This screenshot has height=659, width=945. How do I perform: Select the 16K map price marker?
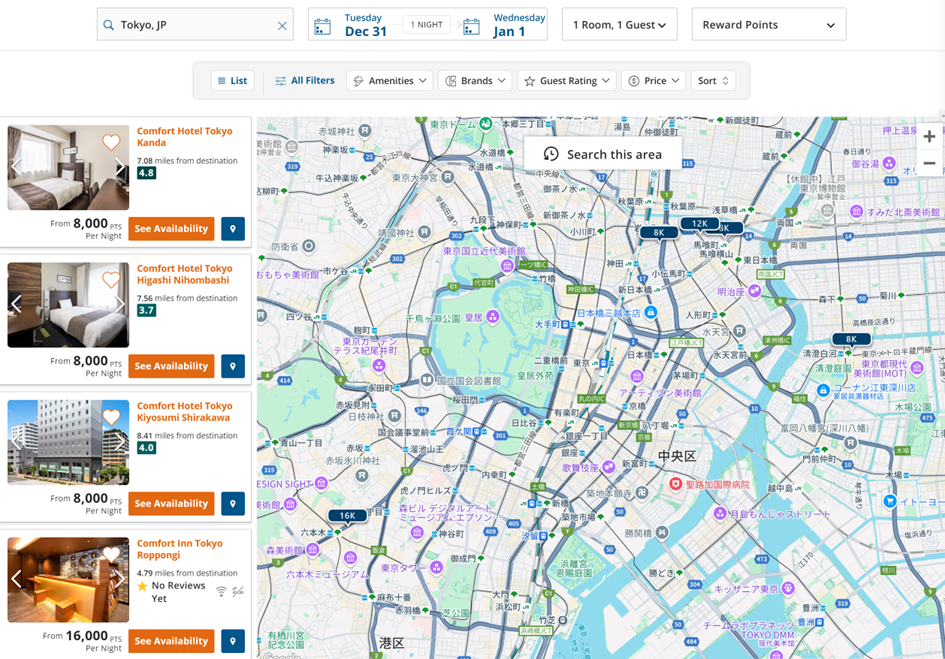click(347, 516)
